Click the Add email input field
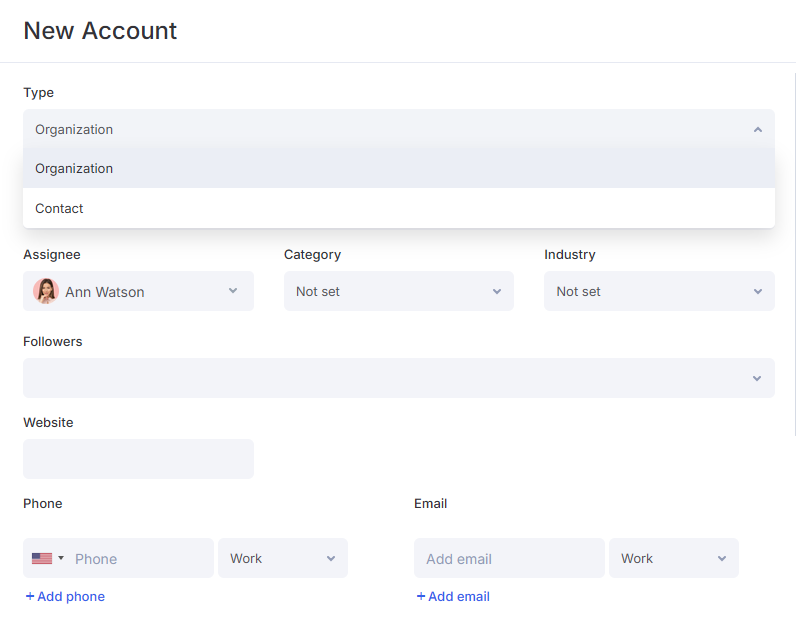796x644 pixels. (509, 558)
